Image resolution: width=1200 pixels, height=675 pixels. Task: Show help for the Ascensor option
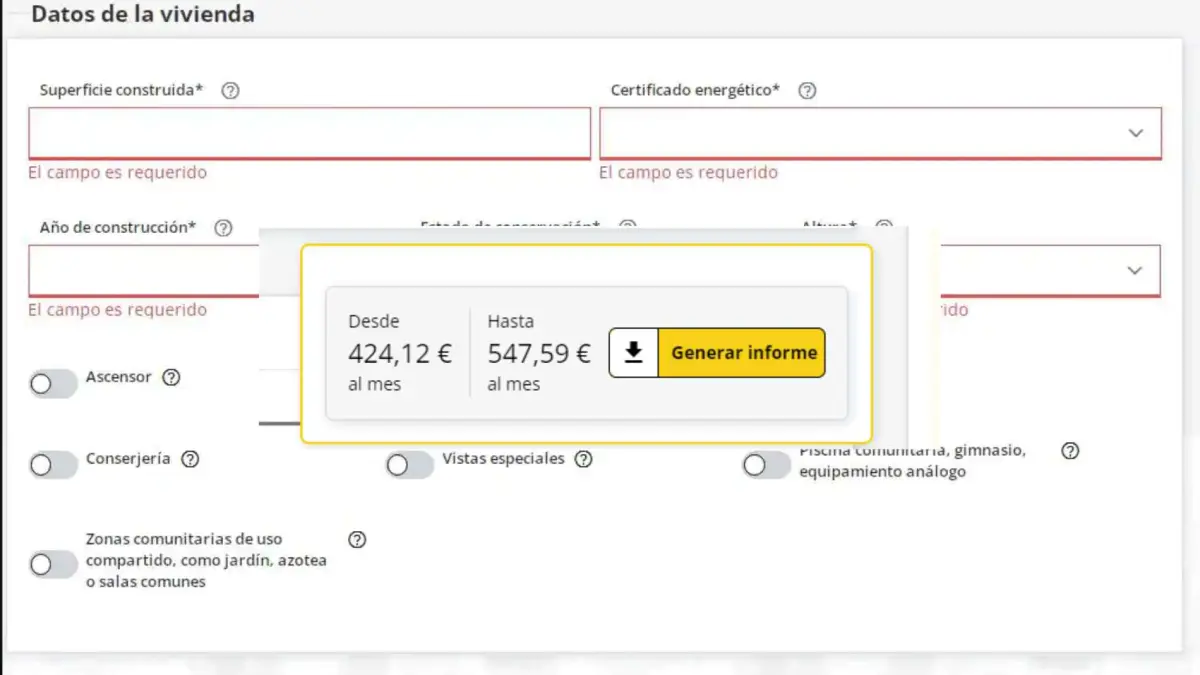(171, 378)
